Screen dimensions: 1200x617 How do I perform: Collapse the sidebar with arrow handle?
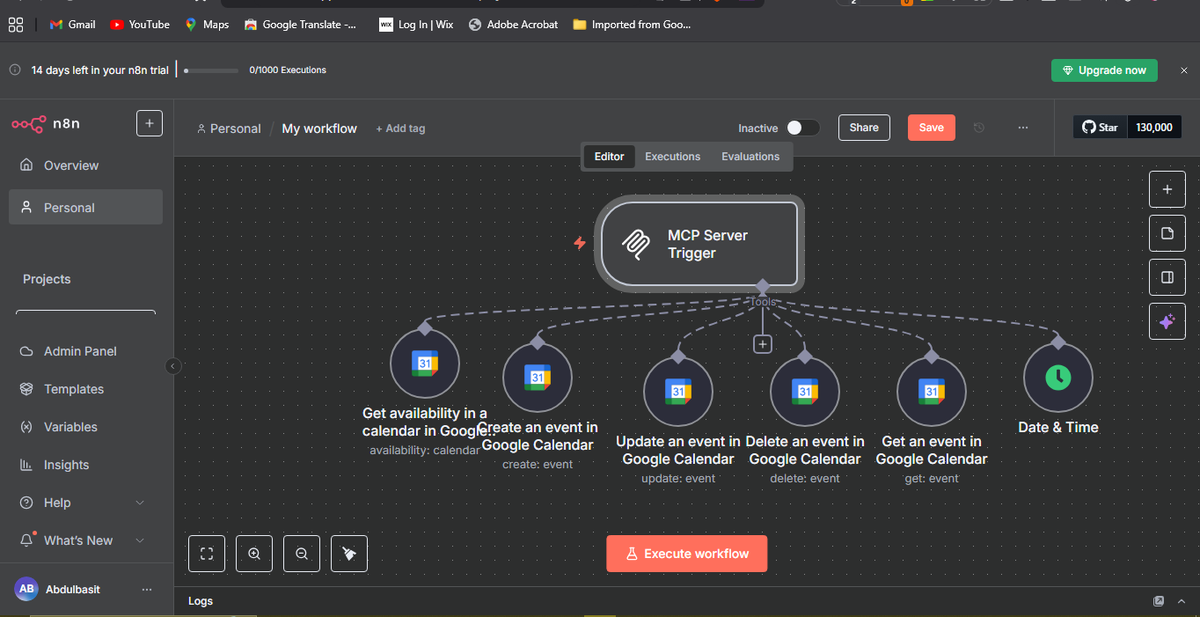point(172,366)
